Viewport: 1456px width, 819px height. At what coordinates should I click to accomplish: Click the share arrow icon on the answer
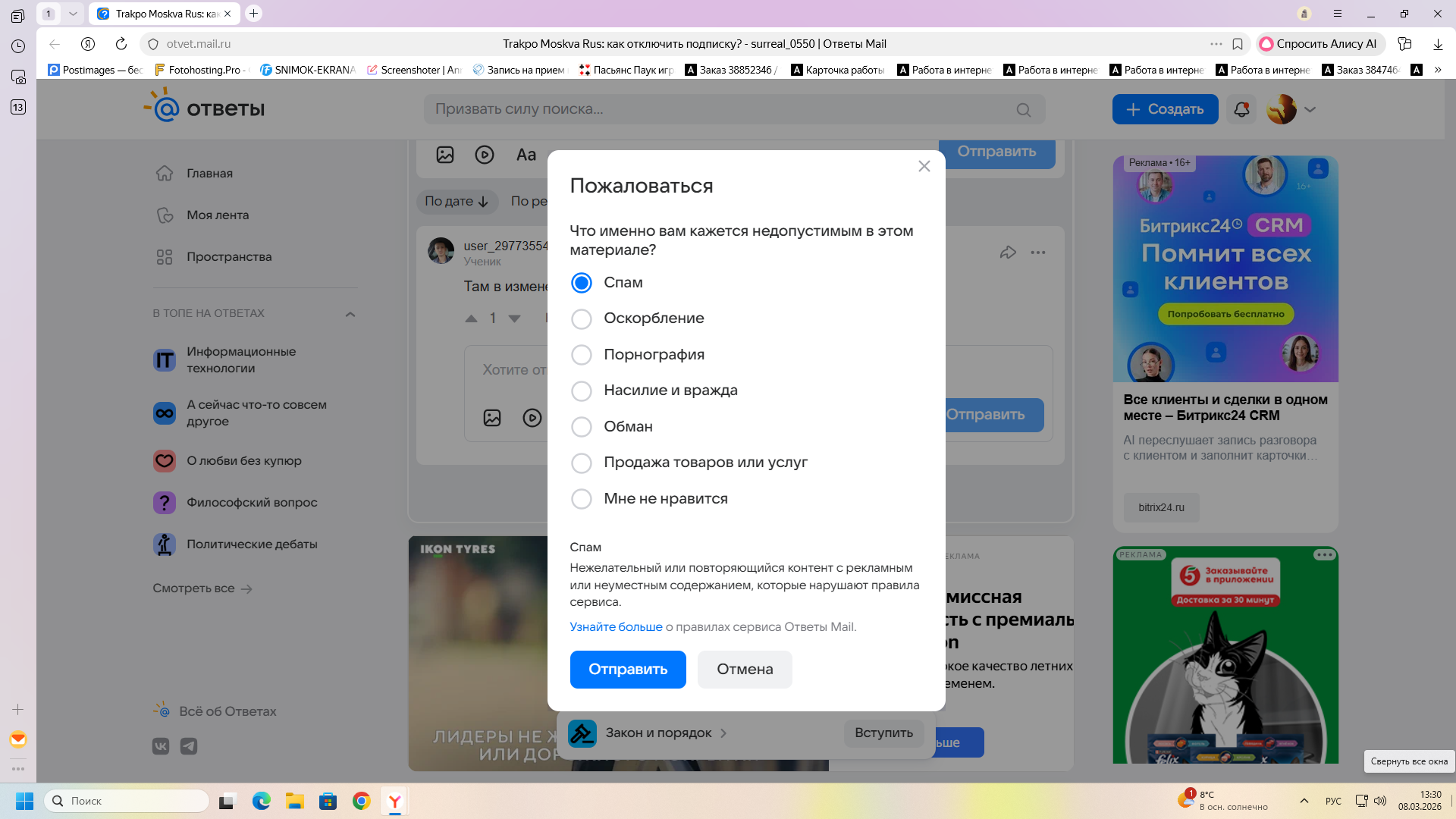coord(1008,253)
